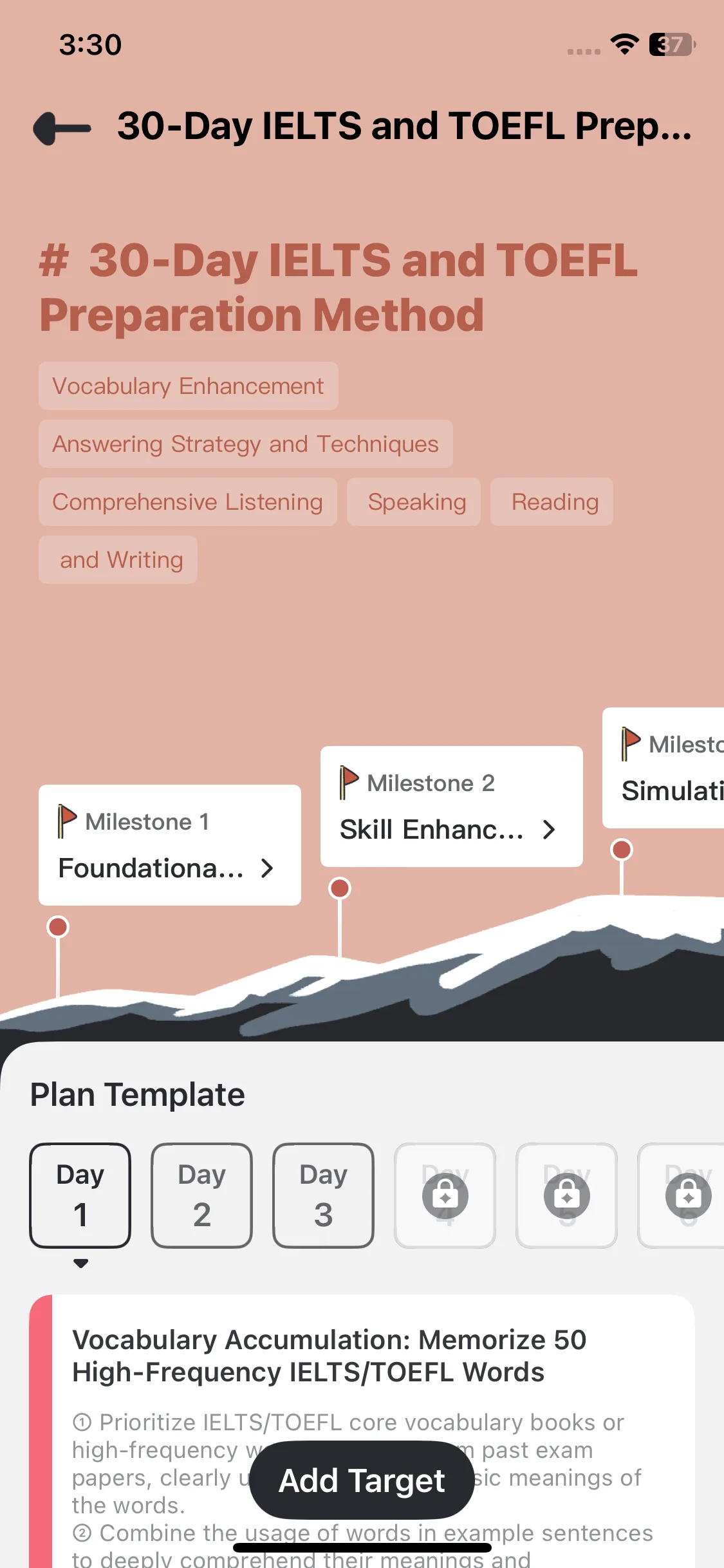Tap the Milestone 1 red flag icon
This screenshot has width=724, height=1568.
click(x=67, y=821)
